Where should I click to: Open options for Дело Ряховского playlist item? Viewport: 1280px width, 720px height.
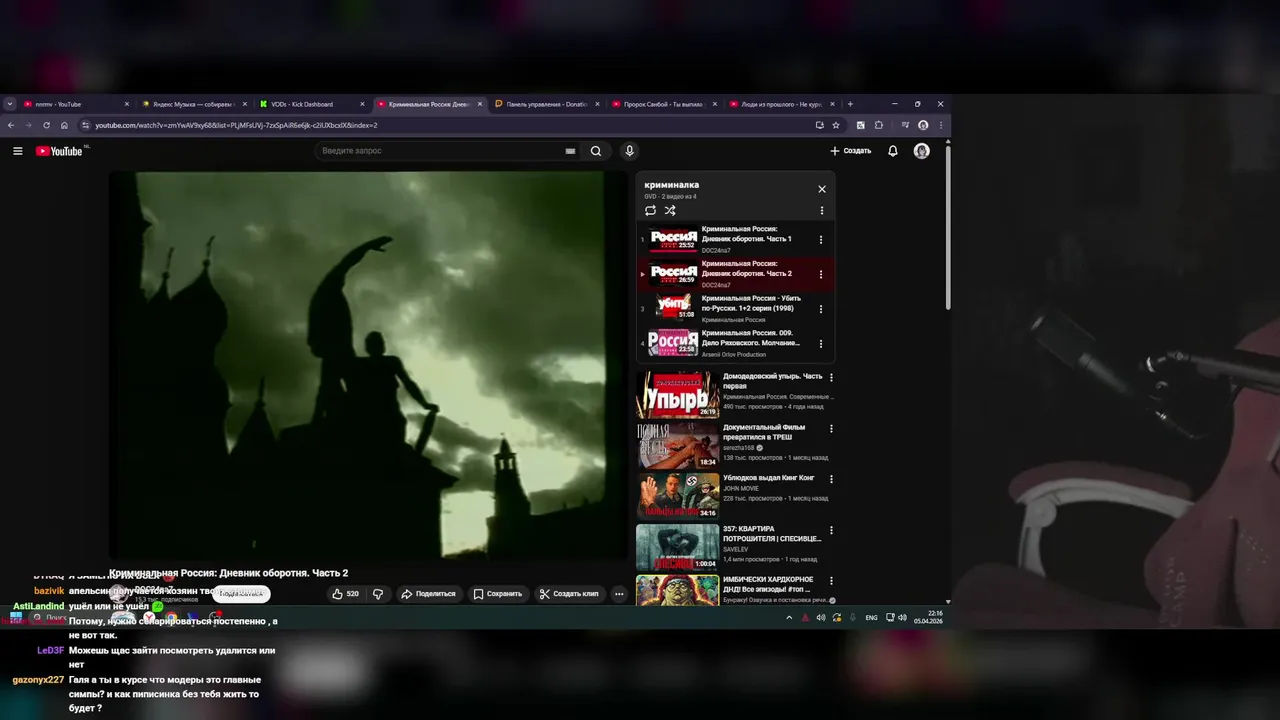pyautogui.click(x=821, y=343)
